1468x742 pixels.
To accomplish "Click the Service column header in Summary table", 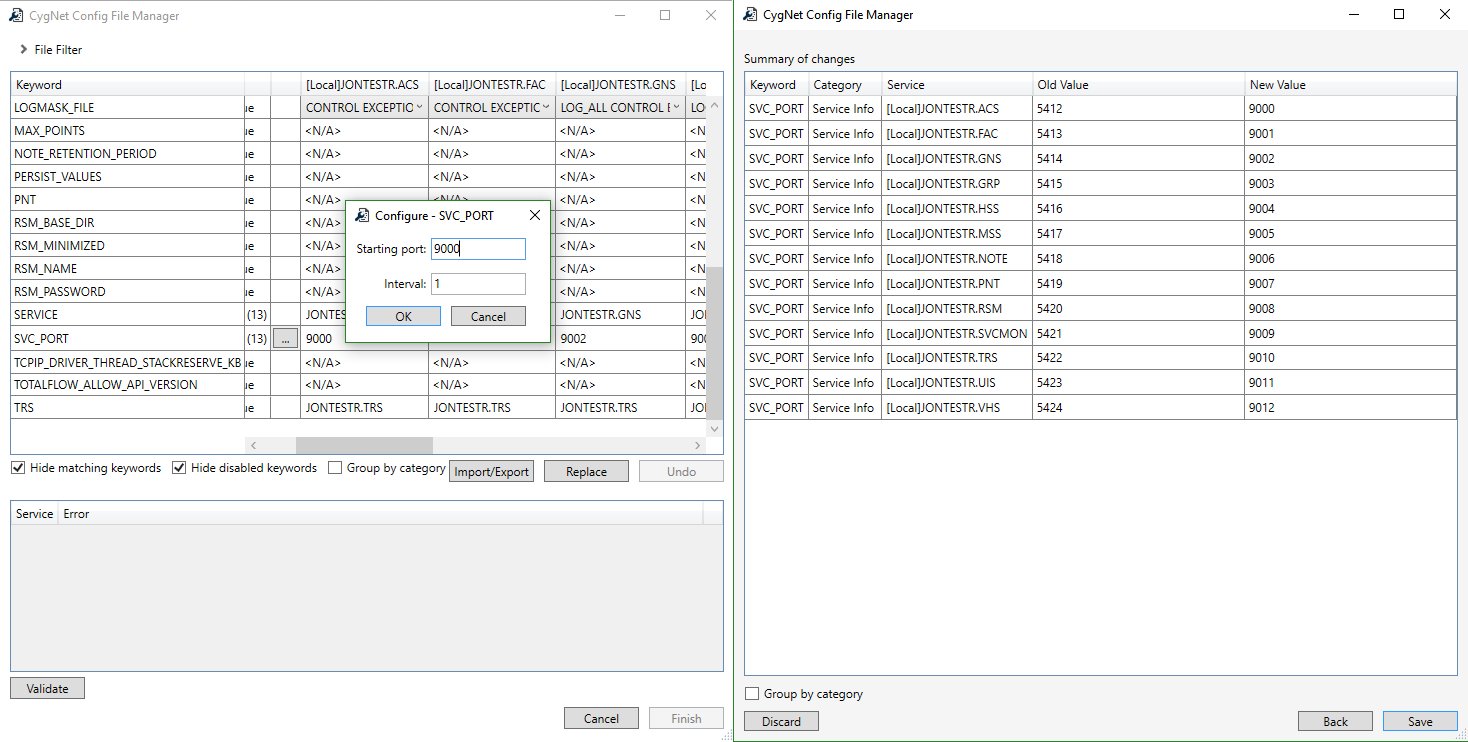I will [x=957, y=85].
